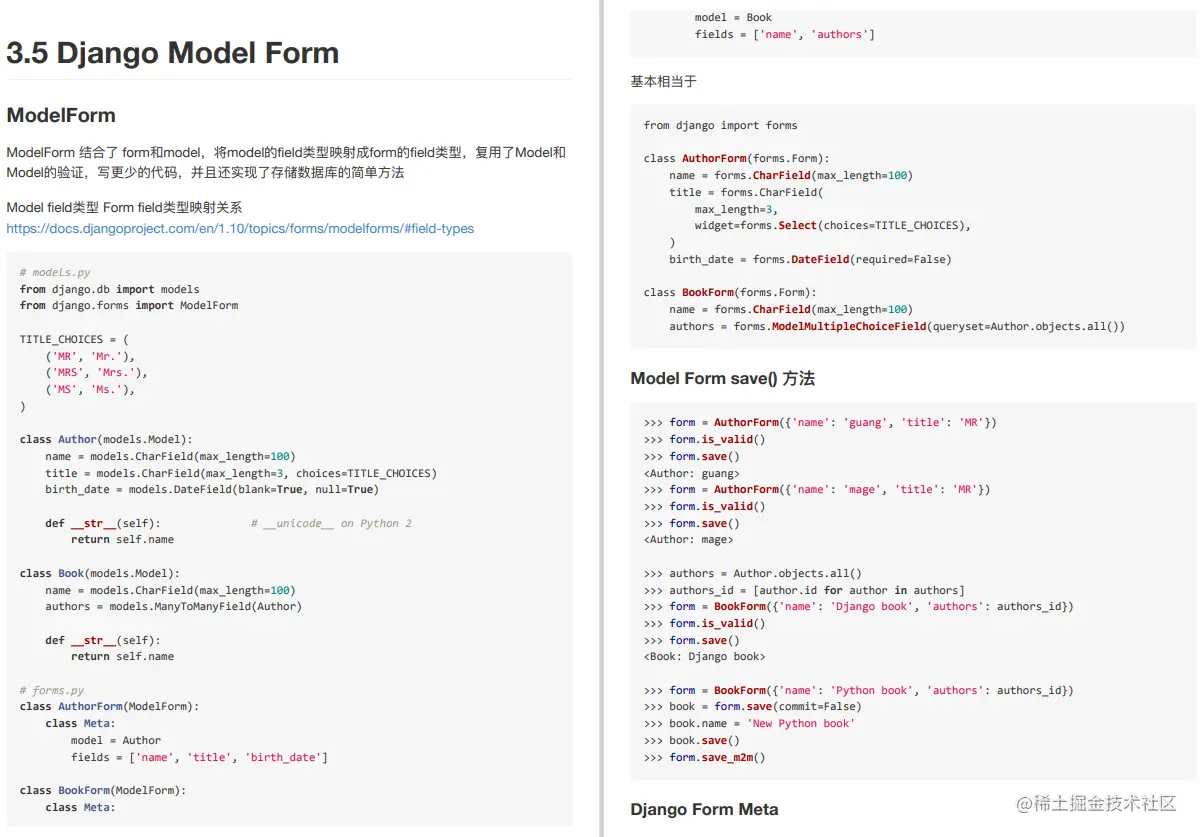Click 'class BookForm(ModelForm):' line

[x=103, y=790]
